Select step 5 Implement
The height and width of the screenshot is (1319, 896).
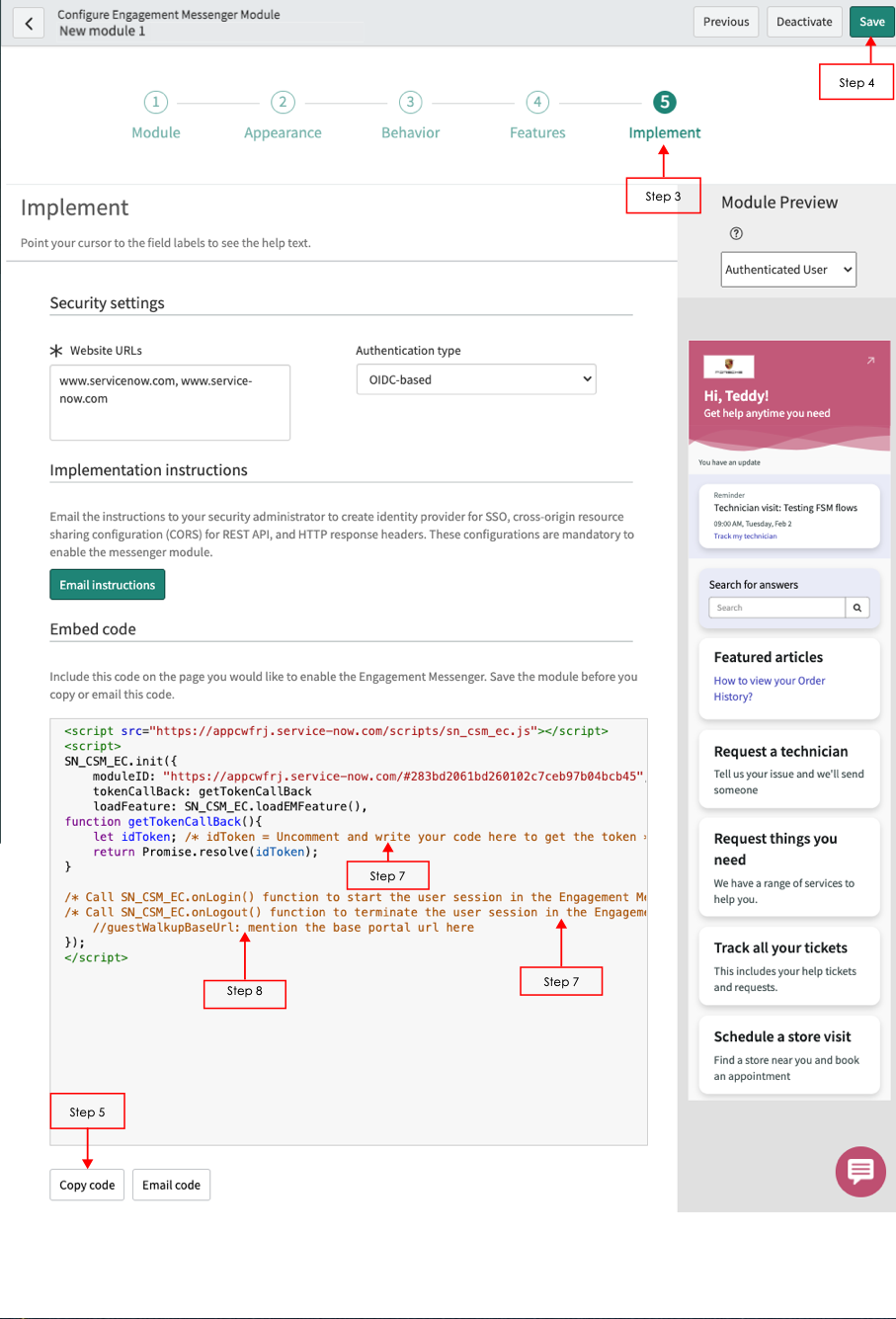click(x=665, y=116)
